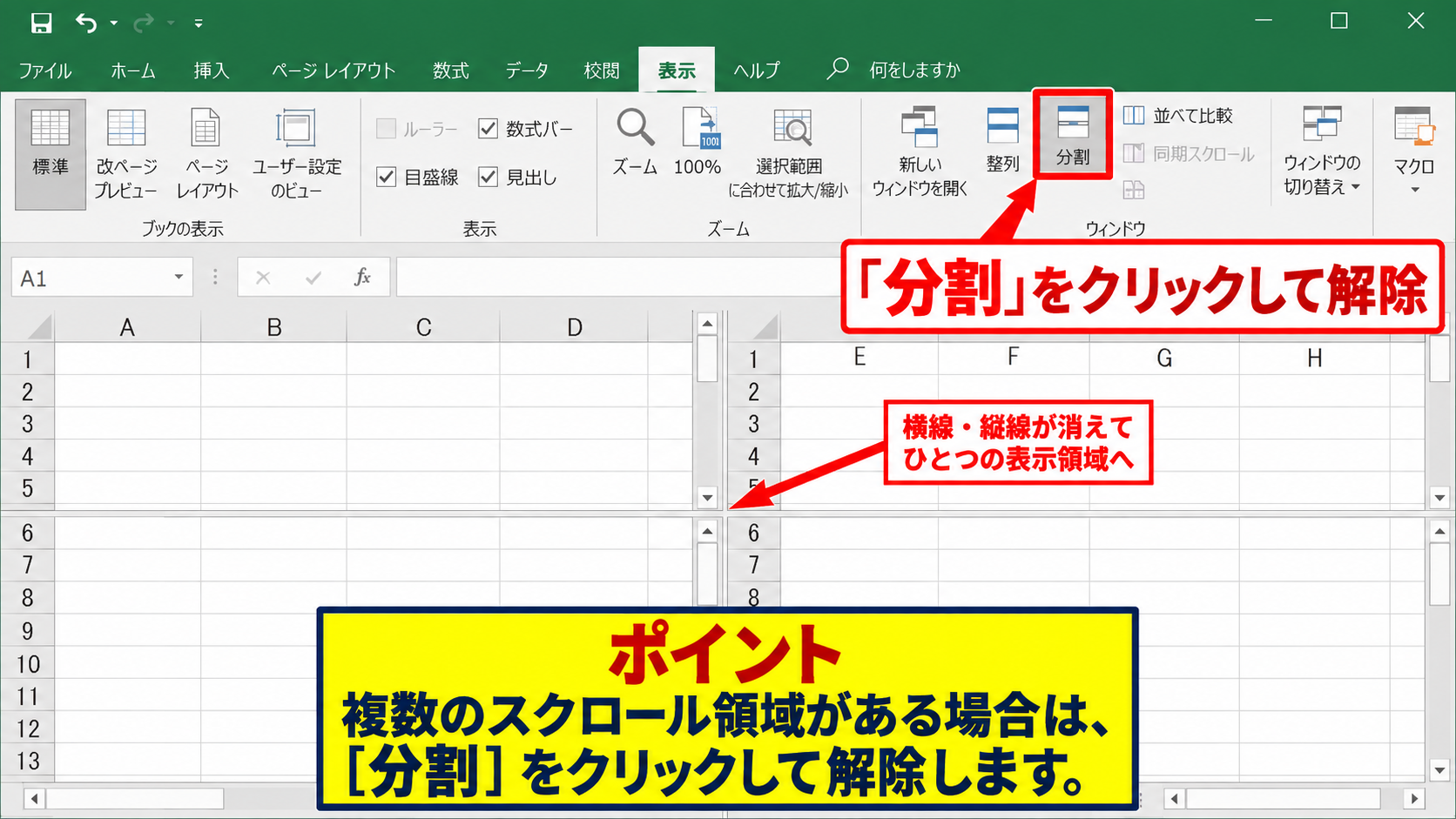The width and height of the screenshot is (1456, 819).
Task: Open the ズーム magnifier dialog
Action: point(635,143)
